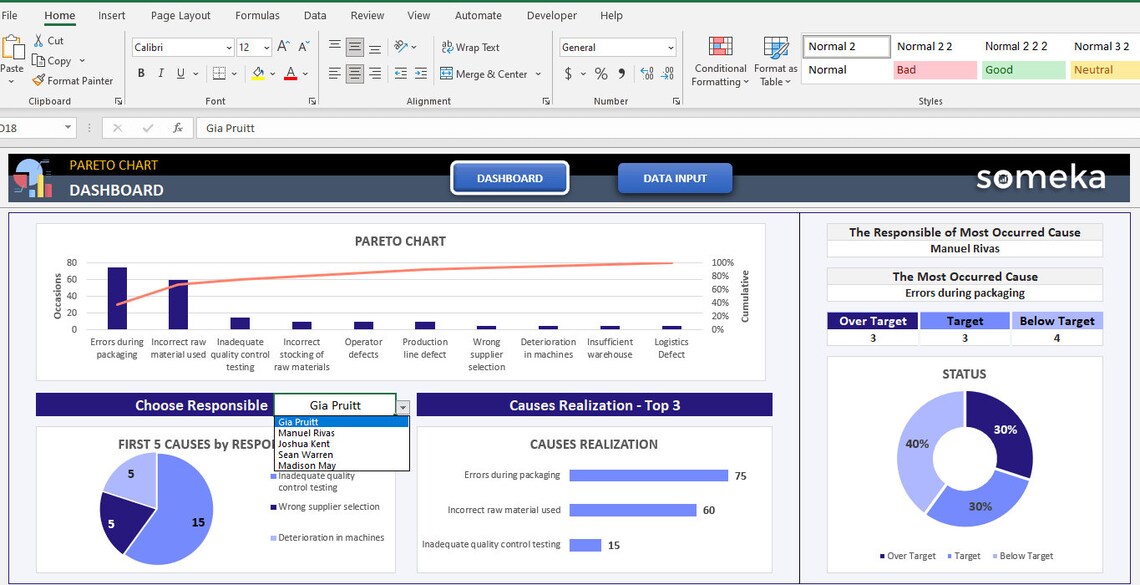Viewport: 1140px width, 585px height.
Task: Toggle Wrap Text for selected cell
Action: pos(466,47)
